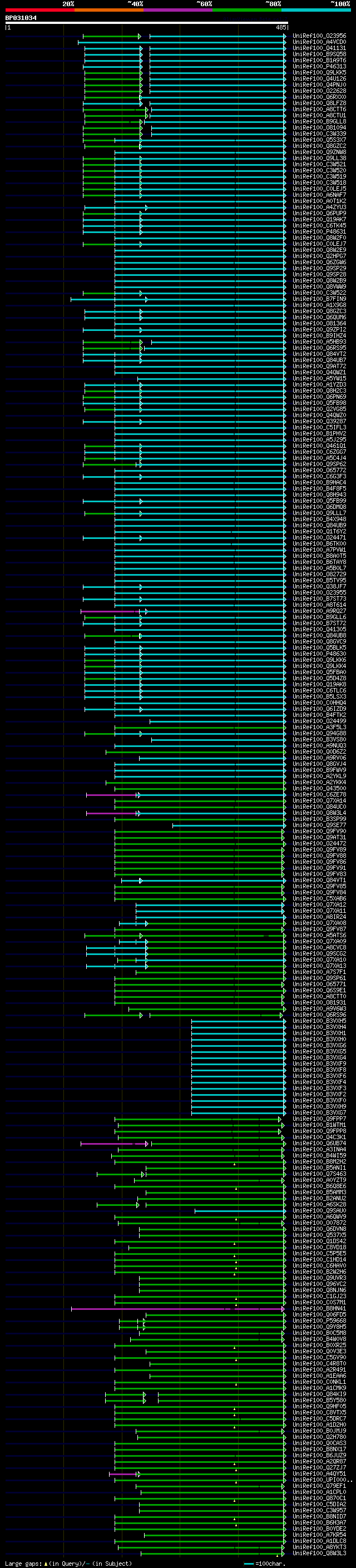
Task: Select label UniRef100_Q1DS42
Action: point(319,1241)
